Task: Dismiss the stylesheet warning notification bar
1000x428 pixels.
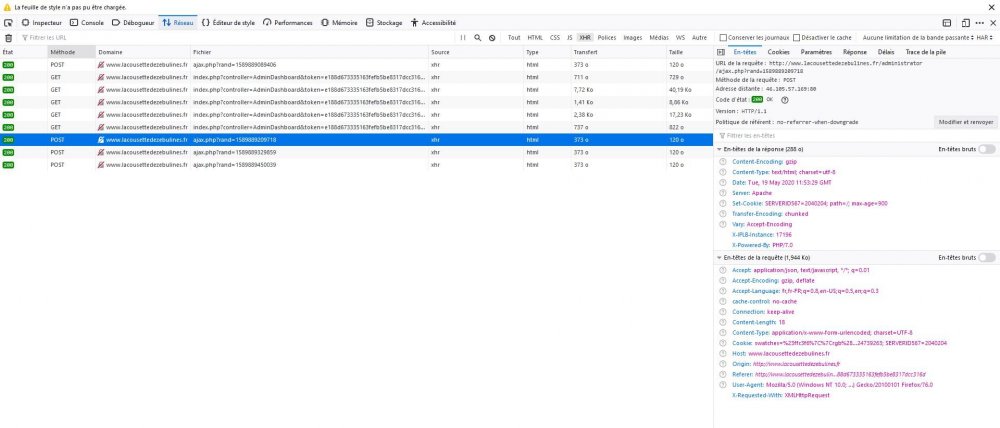Action: coord(992,7)
